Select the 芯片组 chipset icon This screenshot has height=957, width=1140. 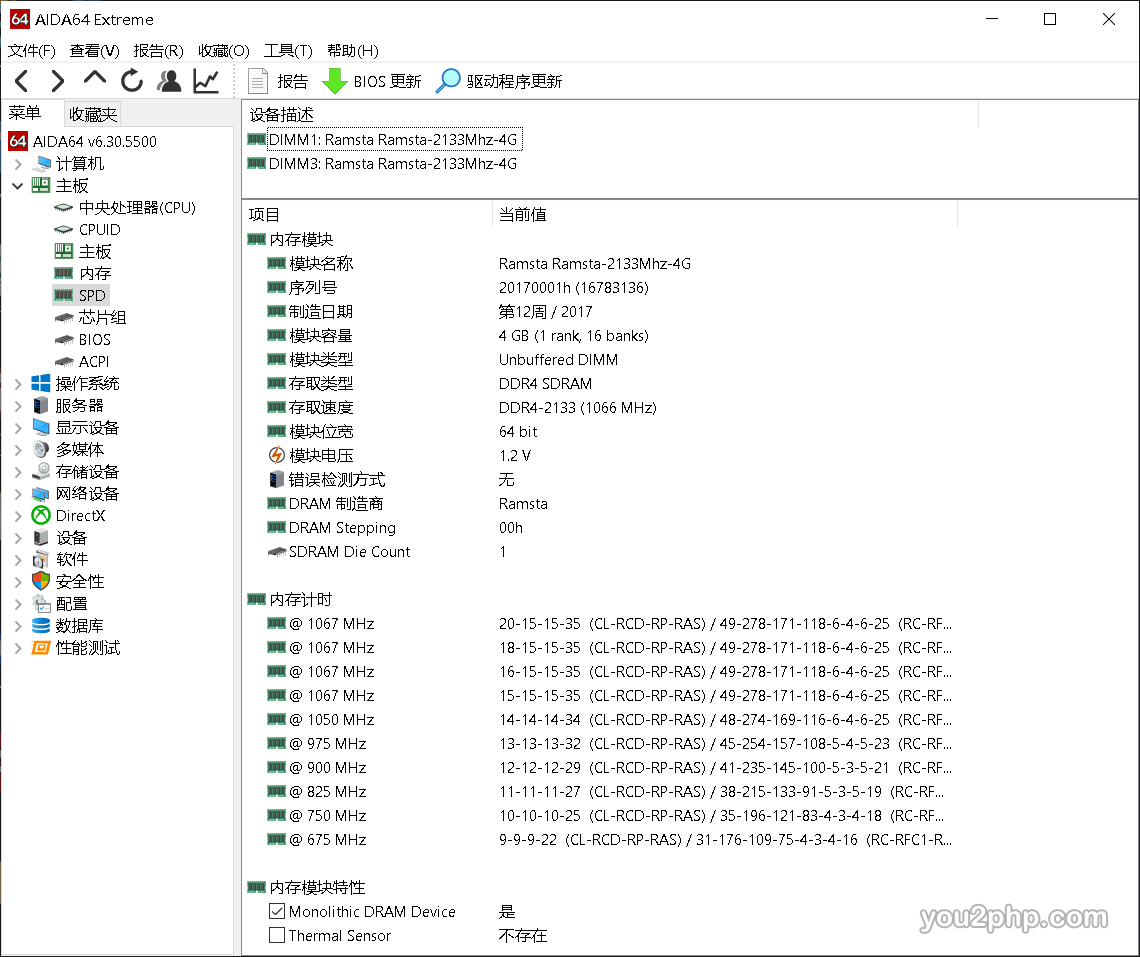[64, 318]
